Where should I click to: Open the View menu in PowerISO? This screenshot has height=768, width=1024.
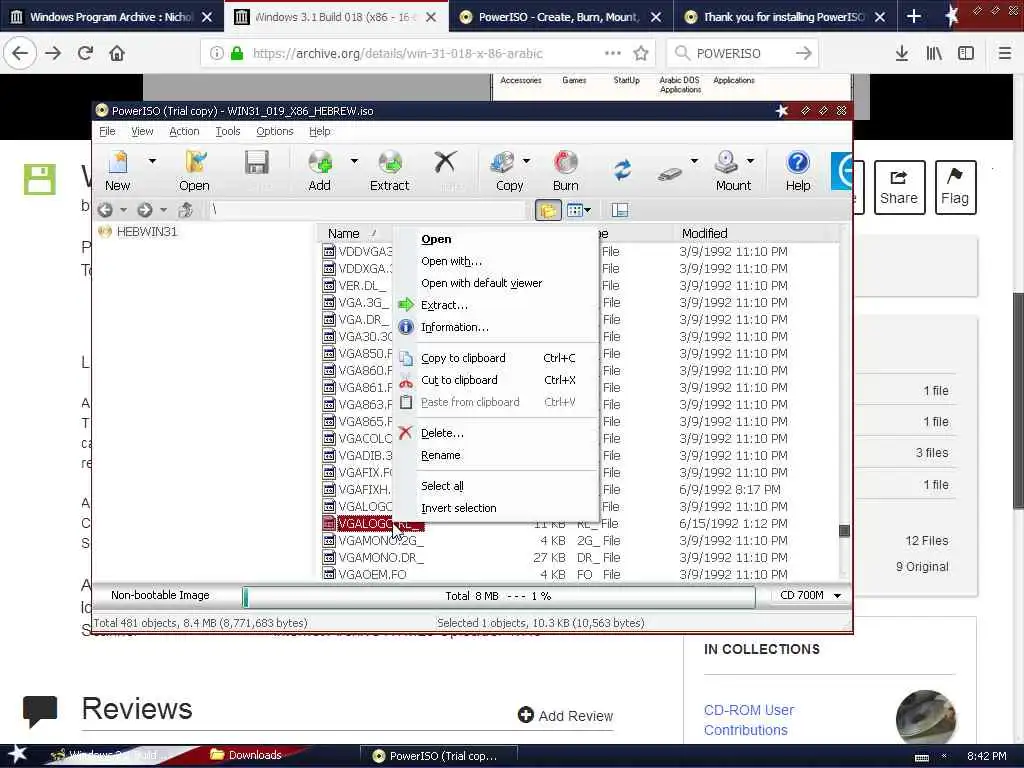tap(142, 131)
